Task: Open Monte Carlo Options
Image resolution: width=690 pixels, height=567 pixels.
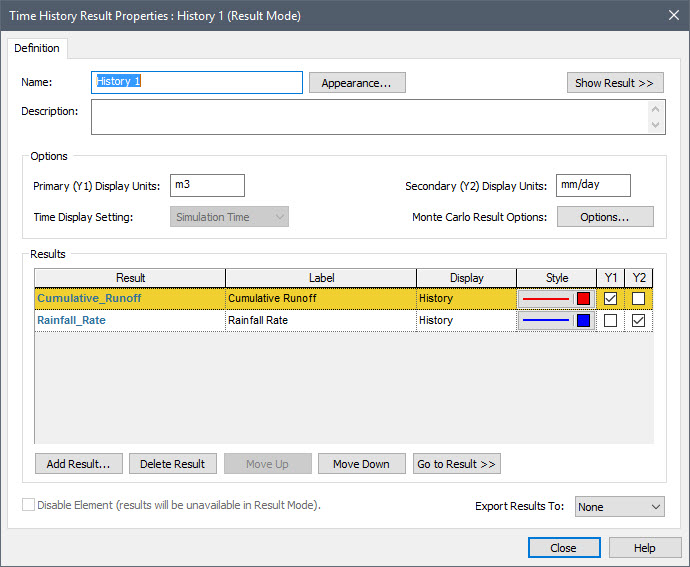Action: click(x=604, y=217)
